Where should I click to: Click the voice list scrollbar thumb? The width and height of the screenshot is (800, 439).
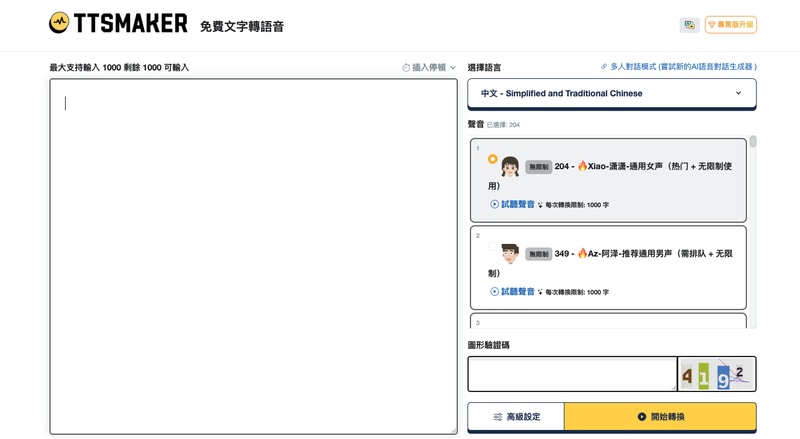point(753,141)
